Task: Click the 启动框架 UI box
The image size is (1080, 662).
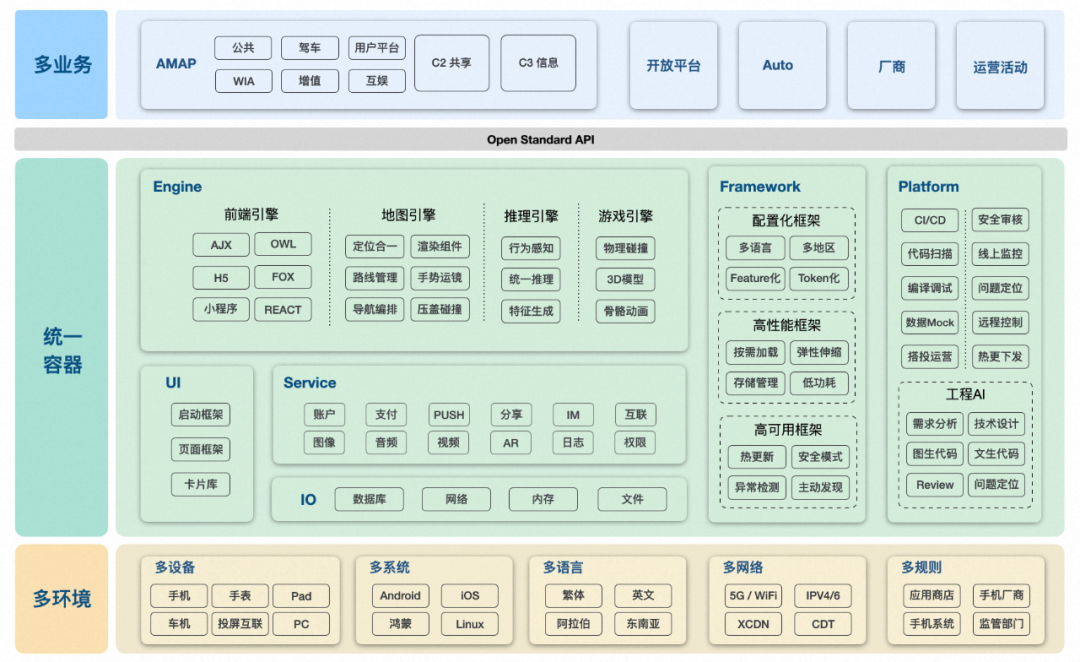Action: [201, 414]
